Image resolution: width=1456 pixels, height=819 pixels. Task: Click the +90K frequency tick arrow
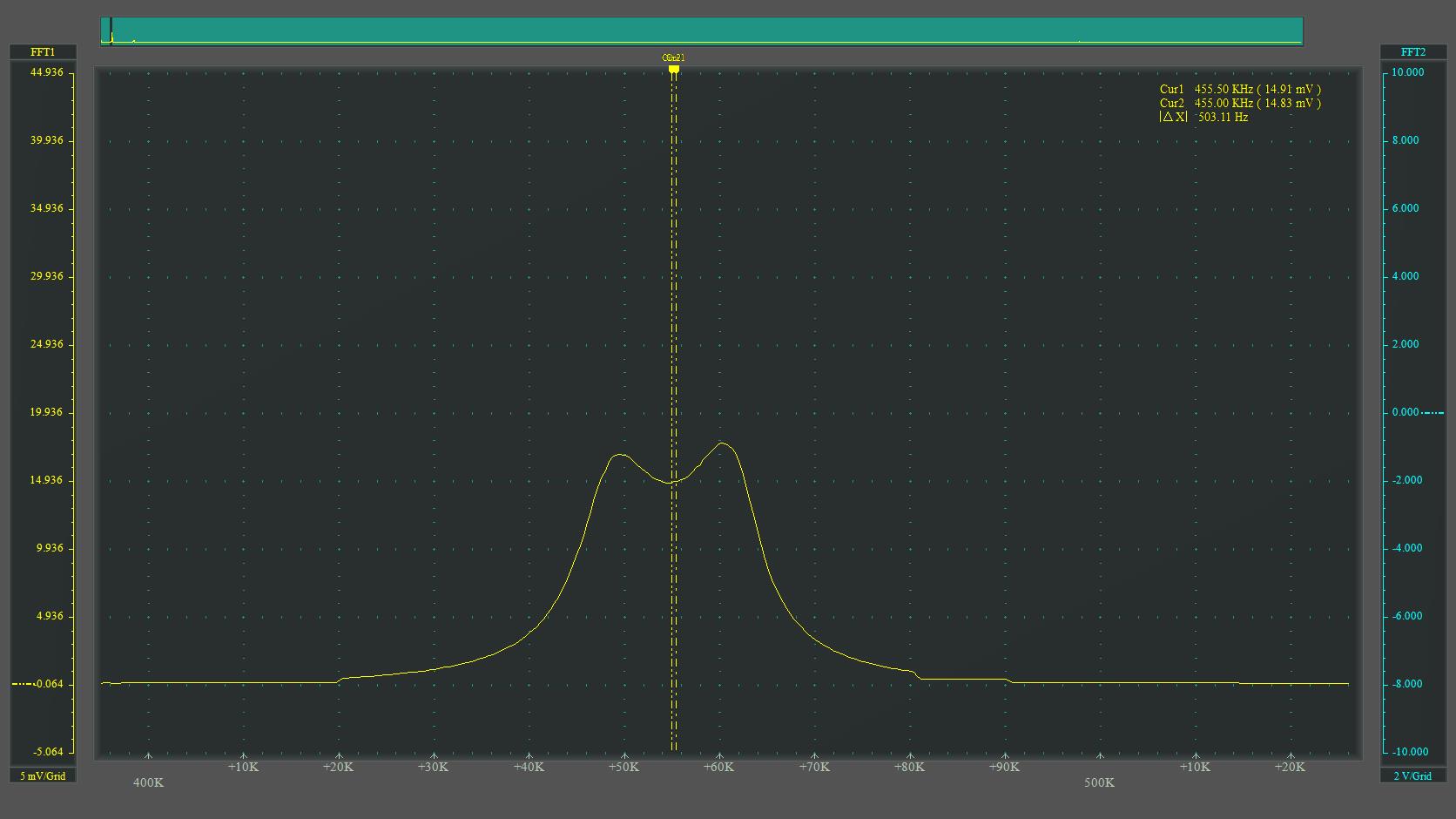(1005, 756)
